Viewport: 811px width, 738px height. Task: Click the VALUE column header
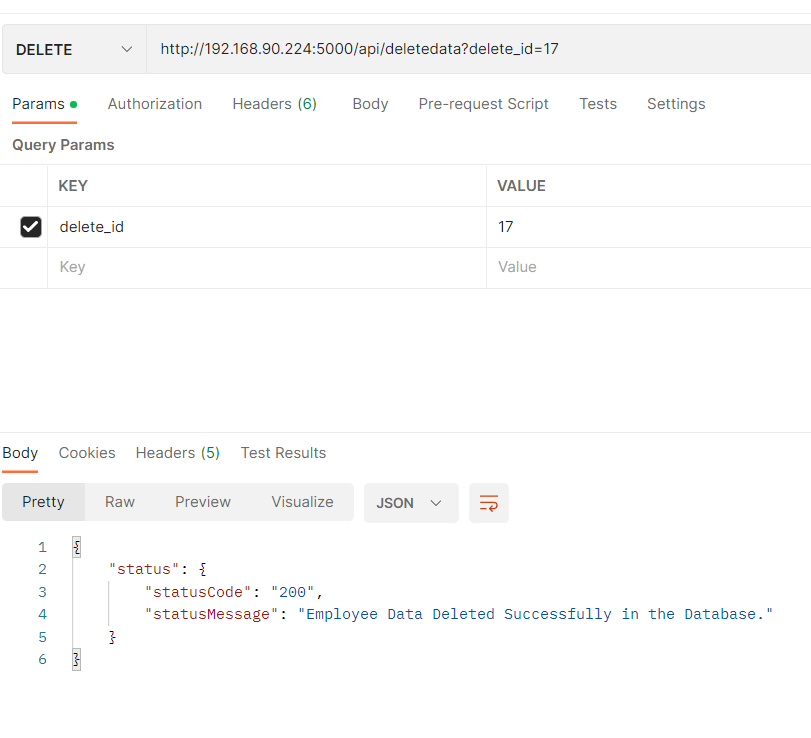(521, 186)
